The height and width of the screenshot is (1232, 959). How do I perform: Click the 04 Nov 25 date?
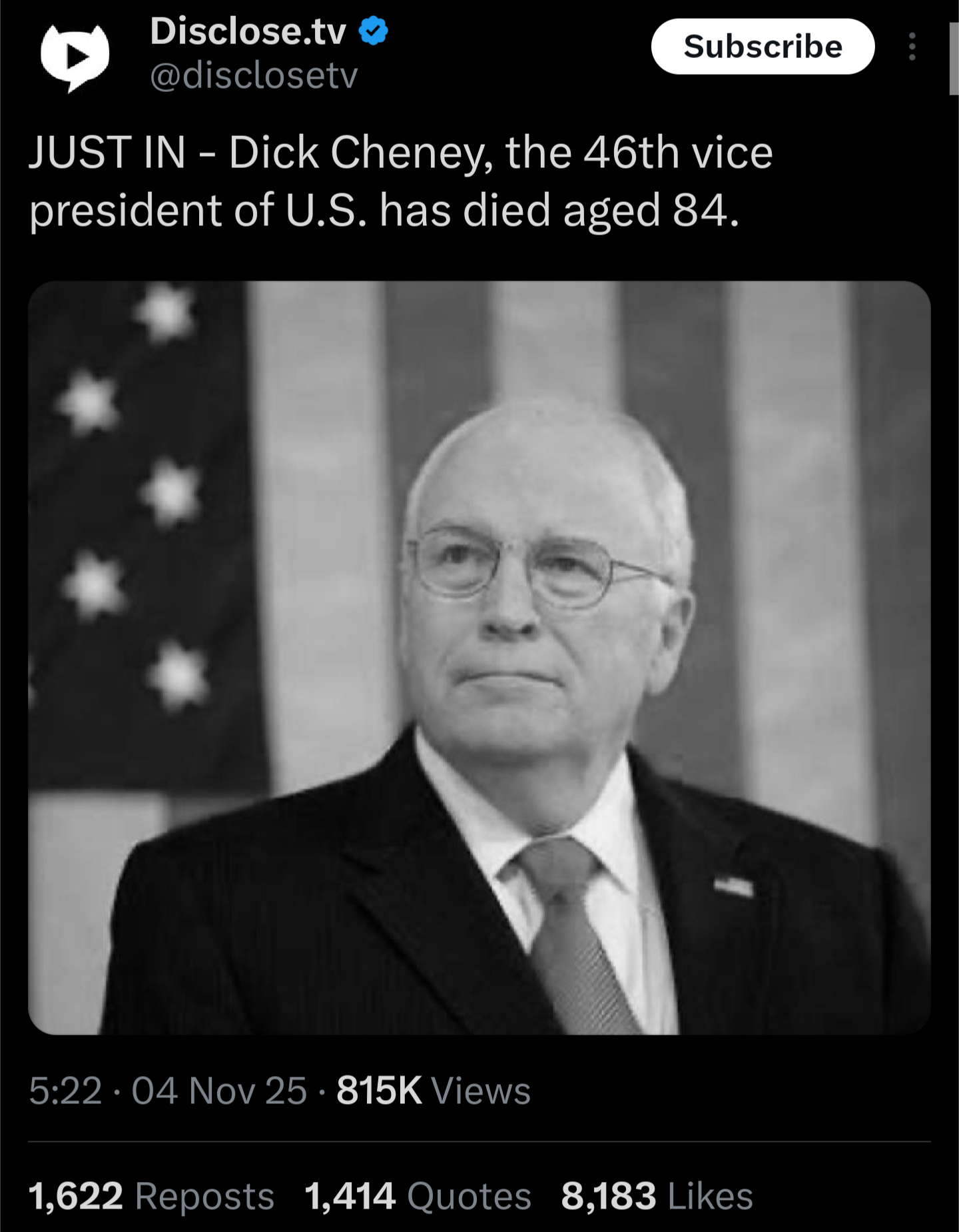pos(219,1091)
